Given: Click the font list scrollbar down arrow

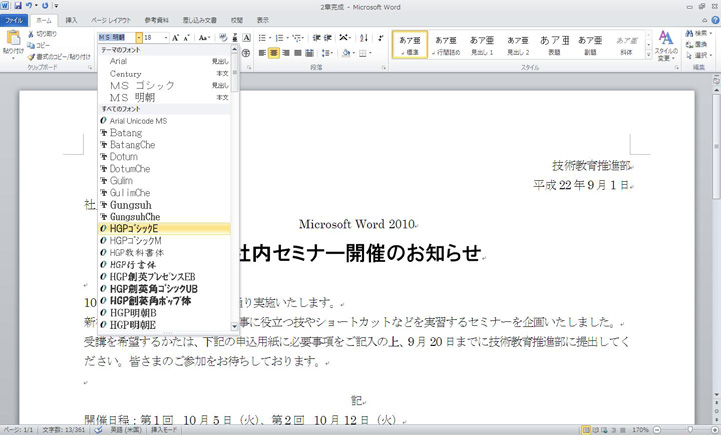Looking at the screenshot, I should (234, 326).
